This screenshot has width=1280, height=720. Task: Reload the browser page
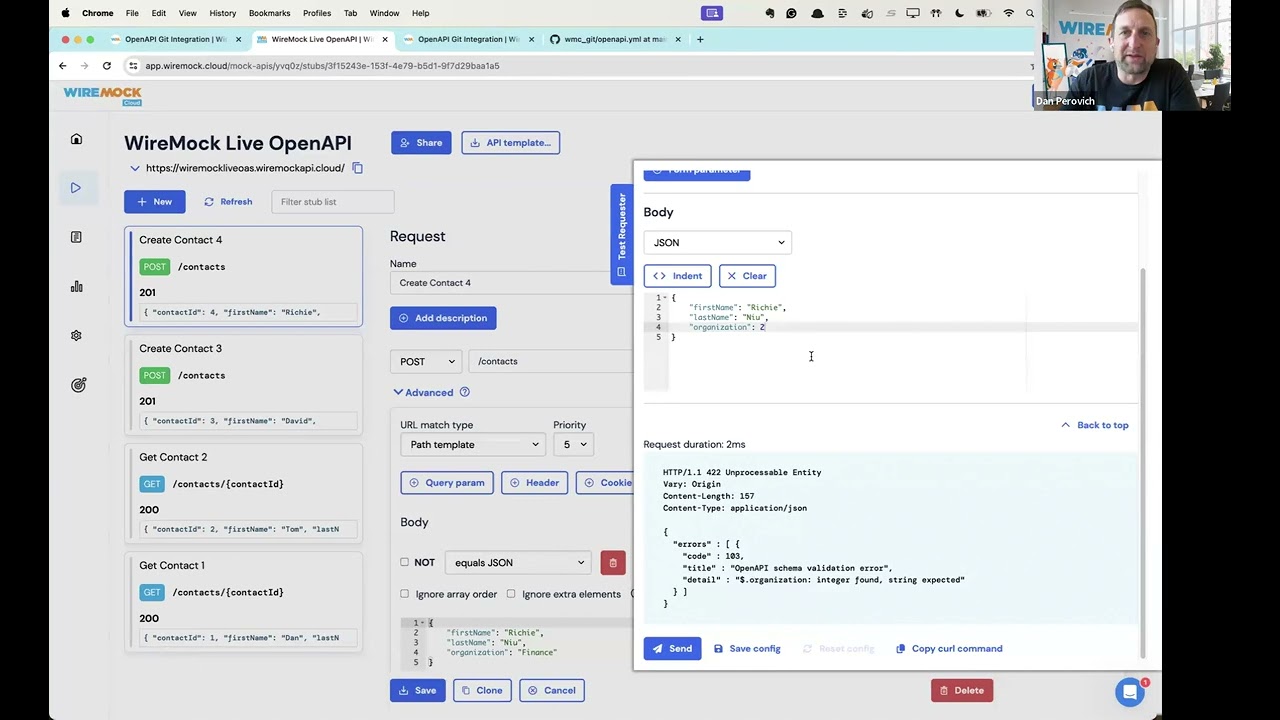click(107, 66)
